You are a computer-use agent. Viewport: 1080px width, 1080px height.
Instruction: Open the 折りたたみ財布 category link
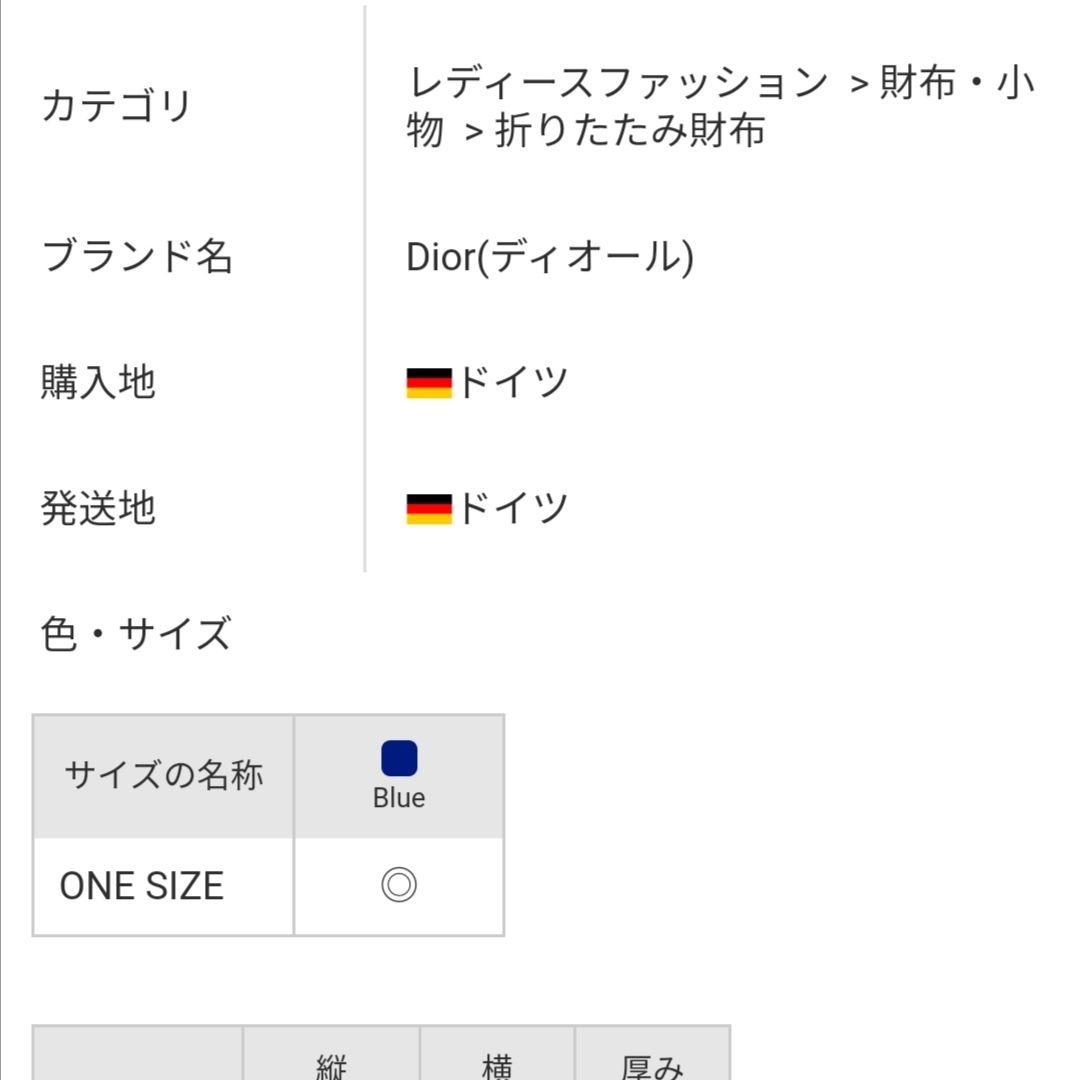pyautogui.click(x=630, y=130)
